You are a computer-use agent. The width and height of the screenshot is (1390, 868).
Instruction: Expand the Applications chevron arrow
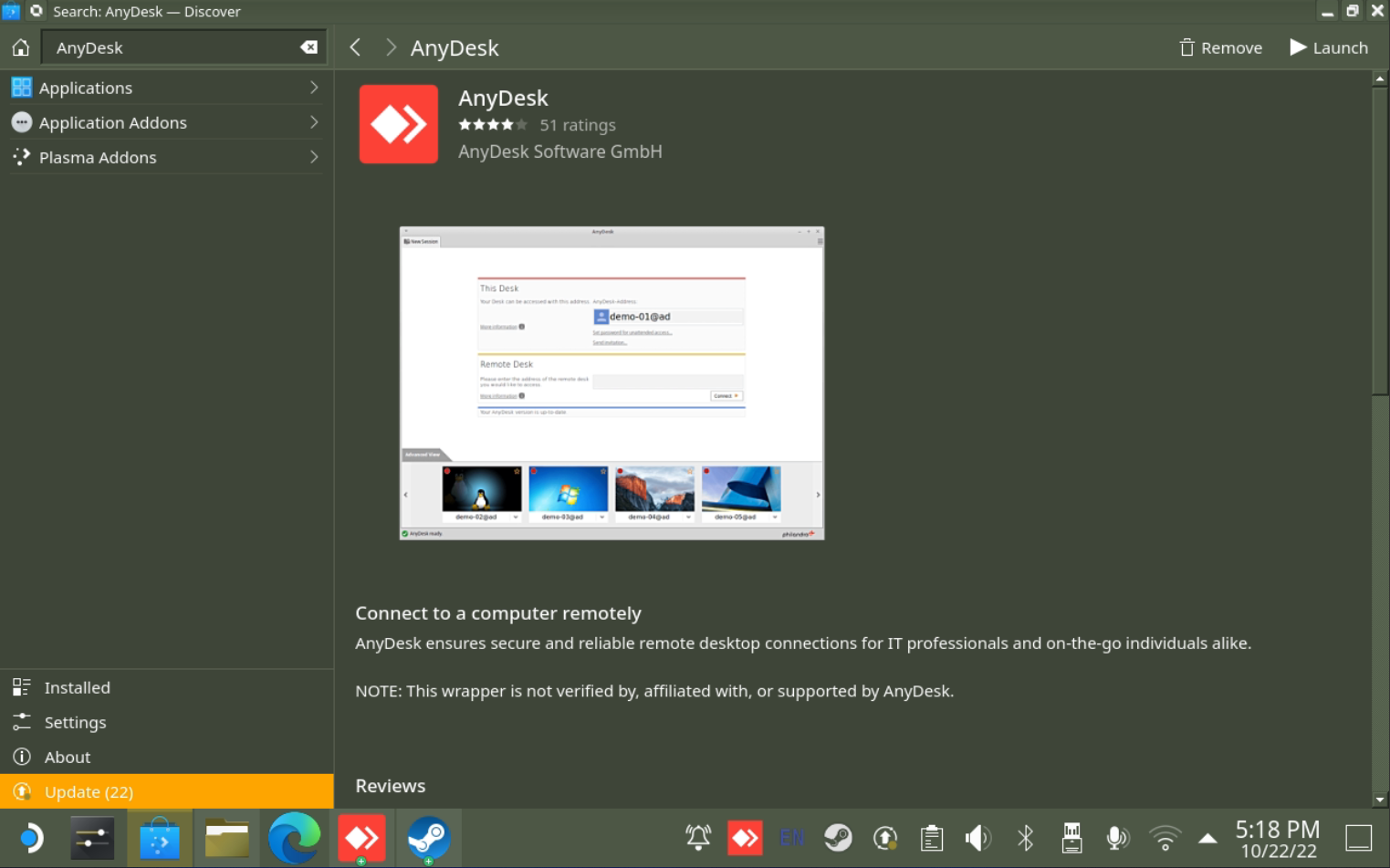coord(314,88)
